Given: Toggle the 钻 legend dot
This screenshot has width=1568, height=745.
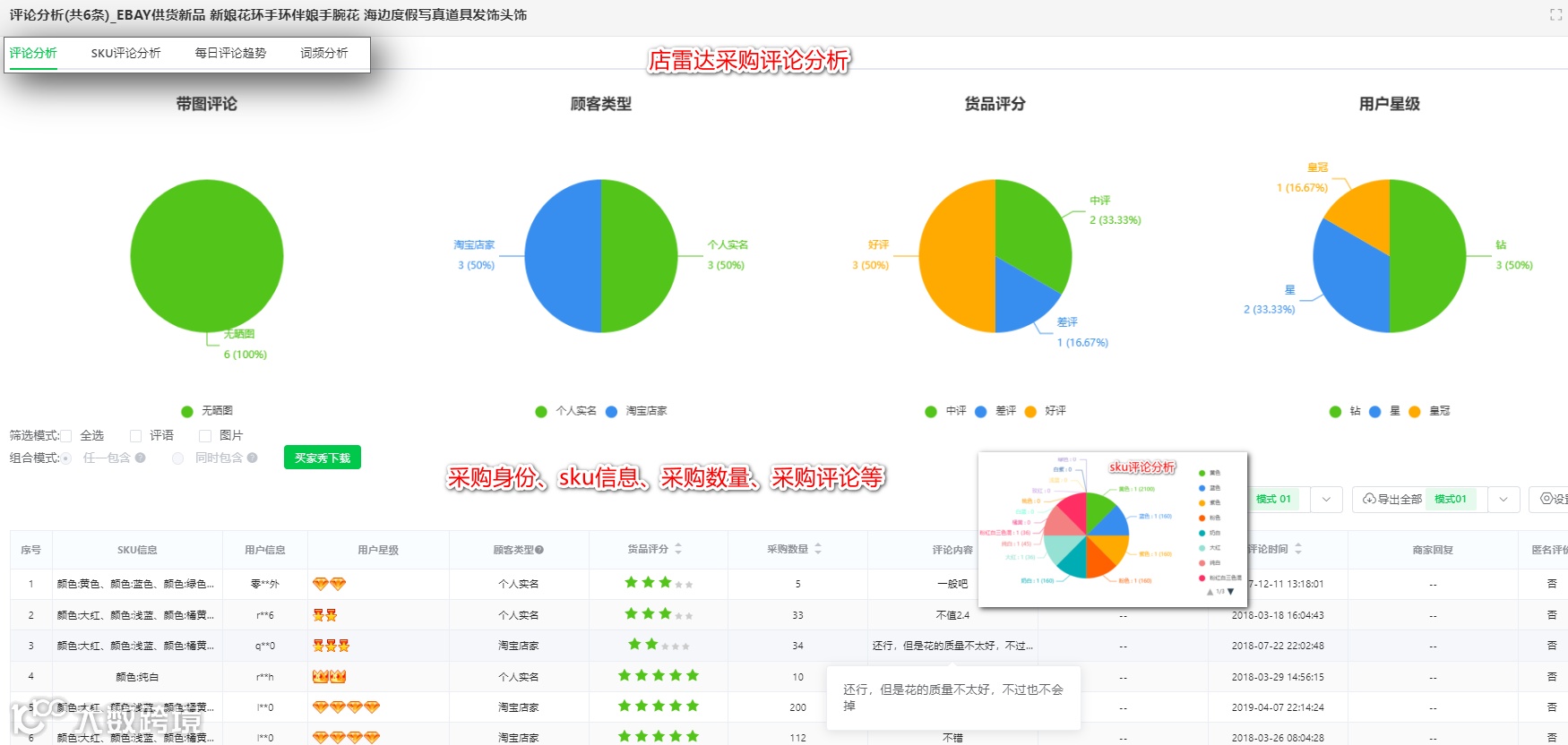Looking at the screenshot, I should pyautogui.click(x=1335, y=412).
